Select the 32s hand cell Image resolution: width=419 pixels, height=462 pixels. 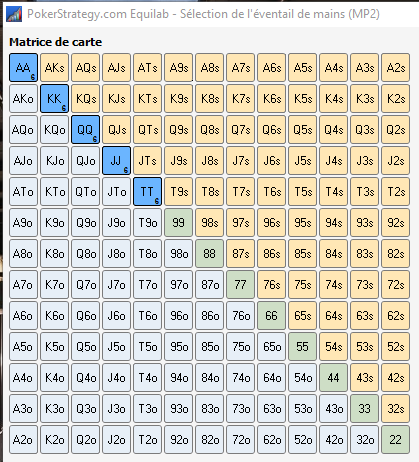coord(395,409)
